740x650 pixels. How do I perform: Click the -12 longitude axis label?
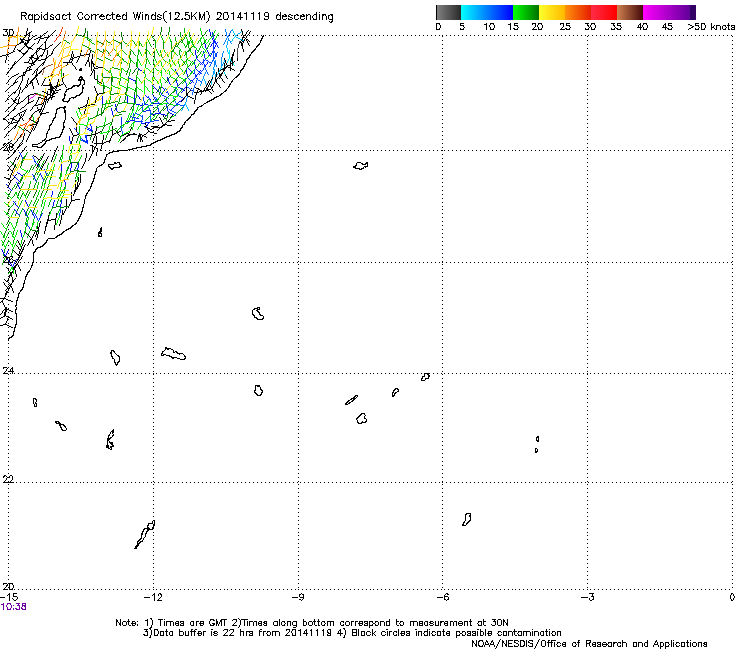153,597
